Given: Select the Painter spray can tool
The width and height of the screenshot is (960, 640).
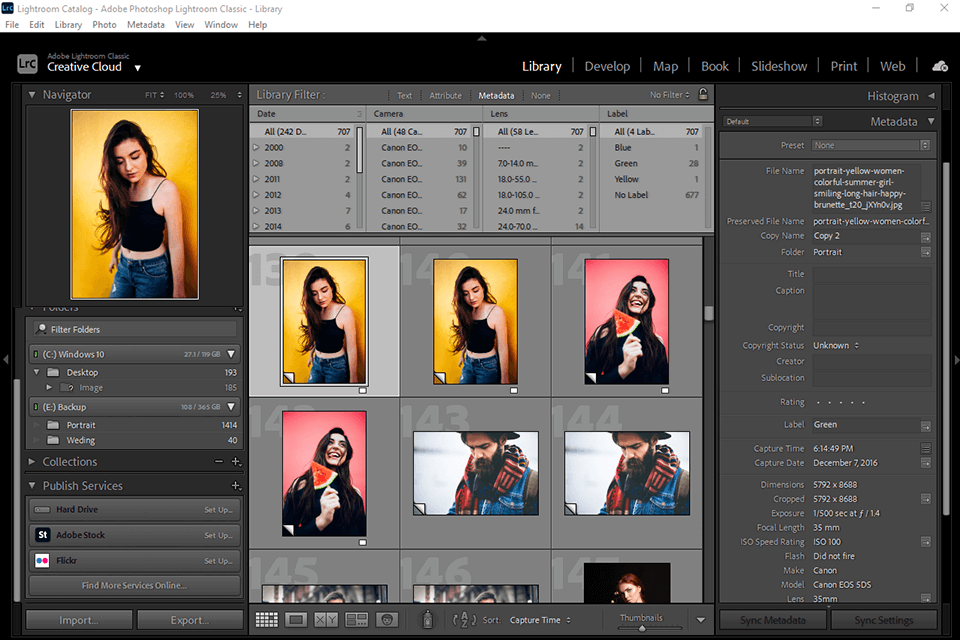Looking at the screenshot, I should pos(427,620).
